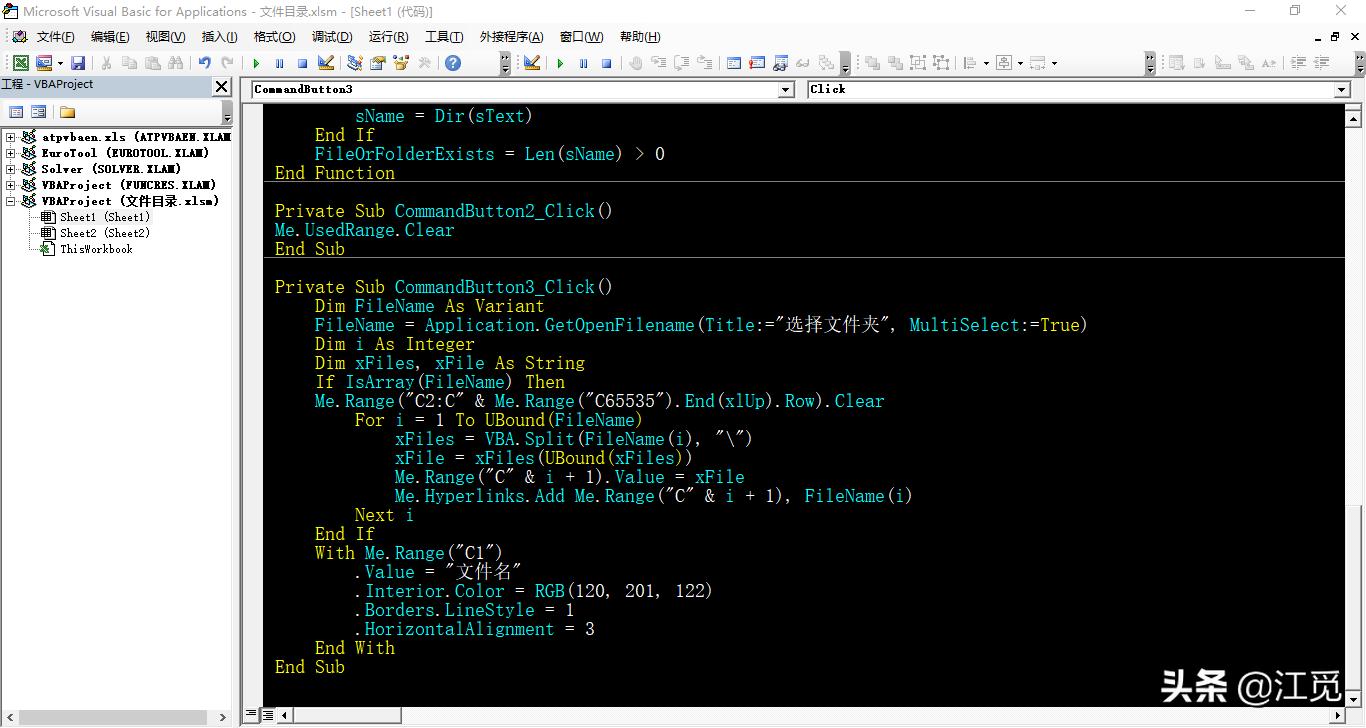Image resolution: width=1366 pixels, height=728 pixels.
Task: Open the 调试(D) menu
Action: pyautogui.click(x=332, y=37)
